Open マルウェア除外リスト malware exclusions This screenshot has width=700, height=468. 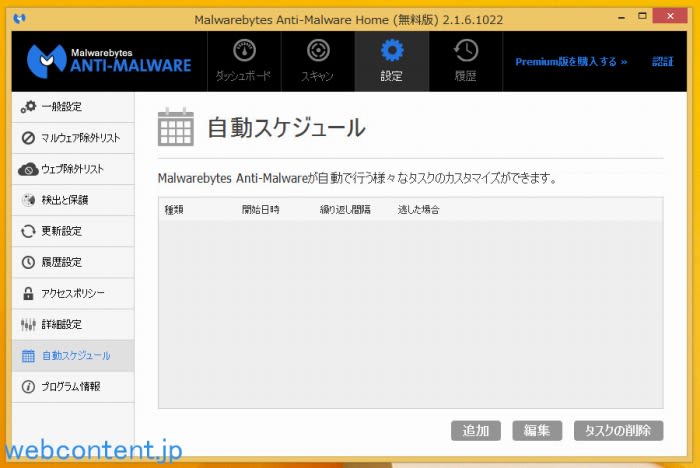73,138
